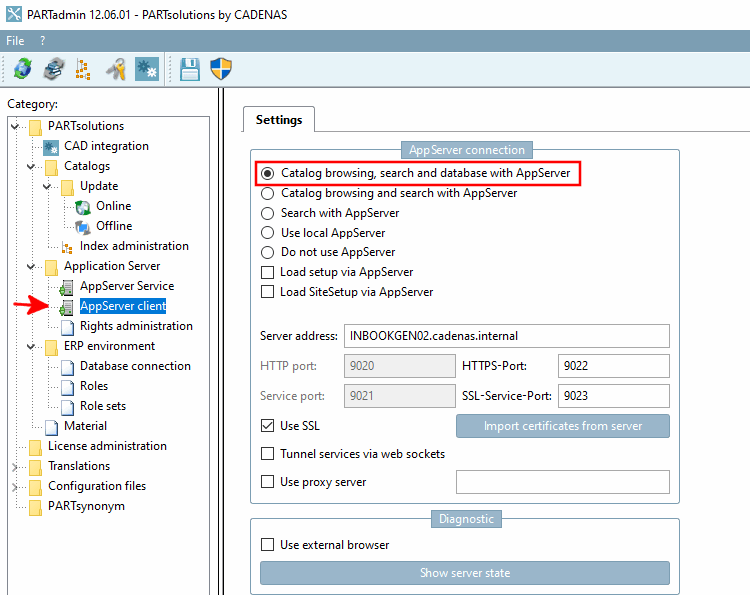Switch to the Settings tab
The image size is (750, 595).
point(279,120)
